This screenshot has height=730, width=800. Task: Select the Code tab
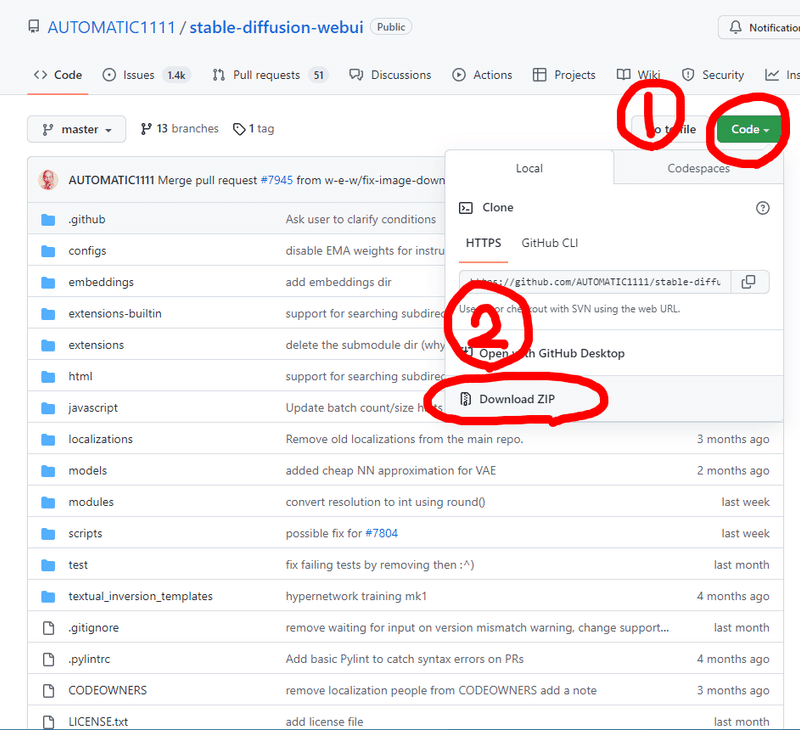coord(58,75)
